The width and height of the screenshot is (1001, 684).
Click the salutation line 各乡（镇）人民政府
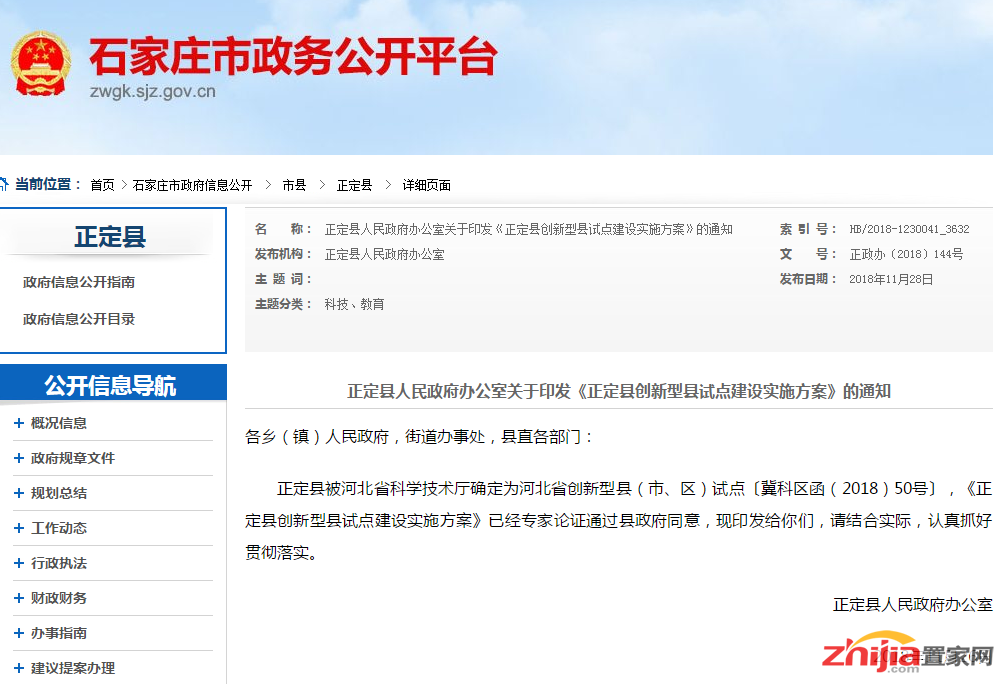pos(419,437)
